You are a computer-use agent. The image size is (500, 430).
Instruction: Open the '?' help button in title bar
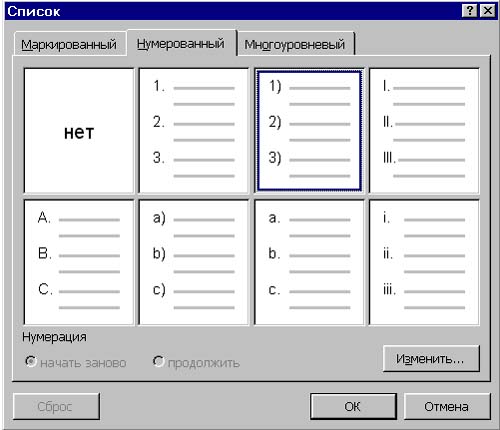pos(469,11)
